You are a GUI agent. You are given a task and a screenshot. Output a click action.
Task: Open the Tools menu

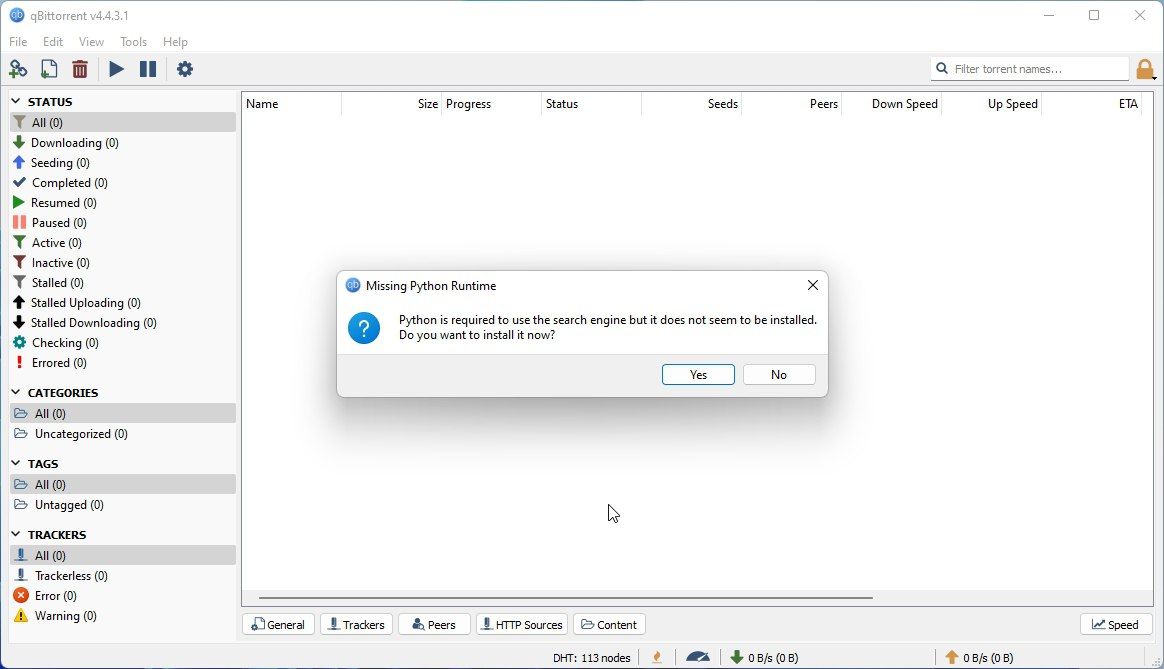click(133, 41)
